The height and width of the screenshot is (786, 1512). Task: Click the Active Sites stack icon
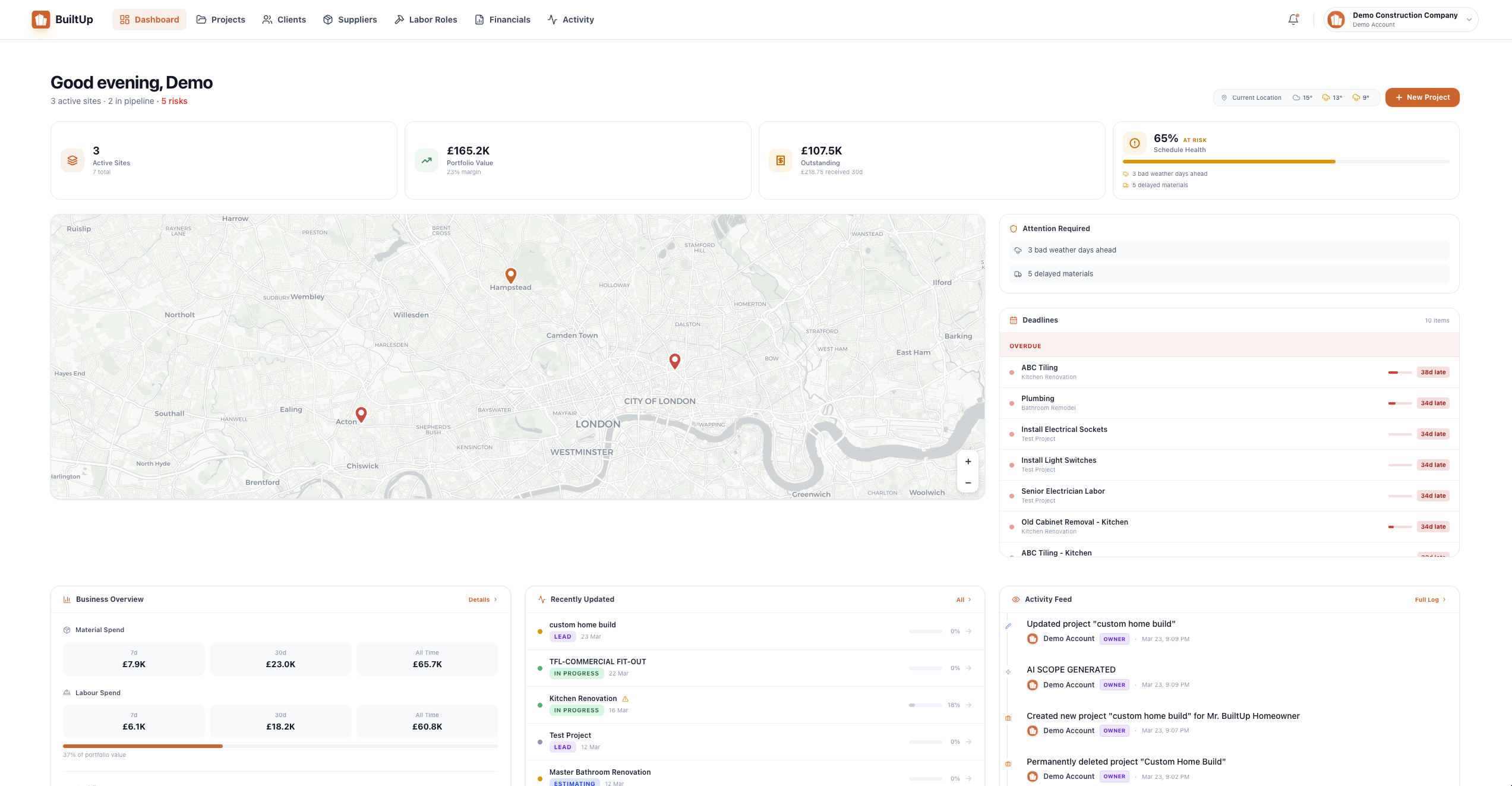point(72,160)
